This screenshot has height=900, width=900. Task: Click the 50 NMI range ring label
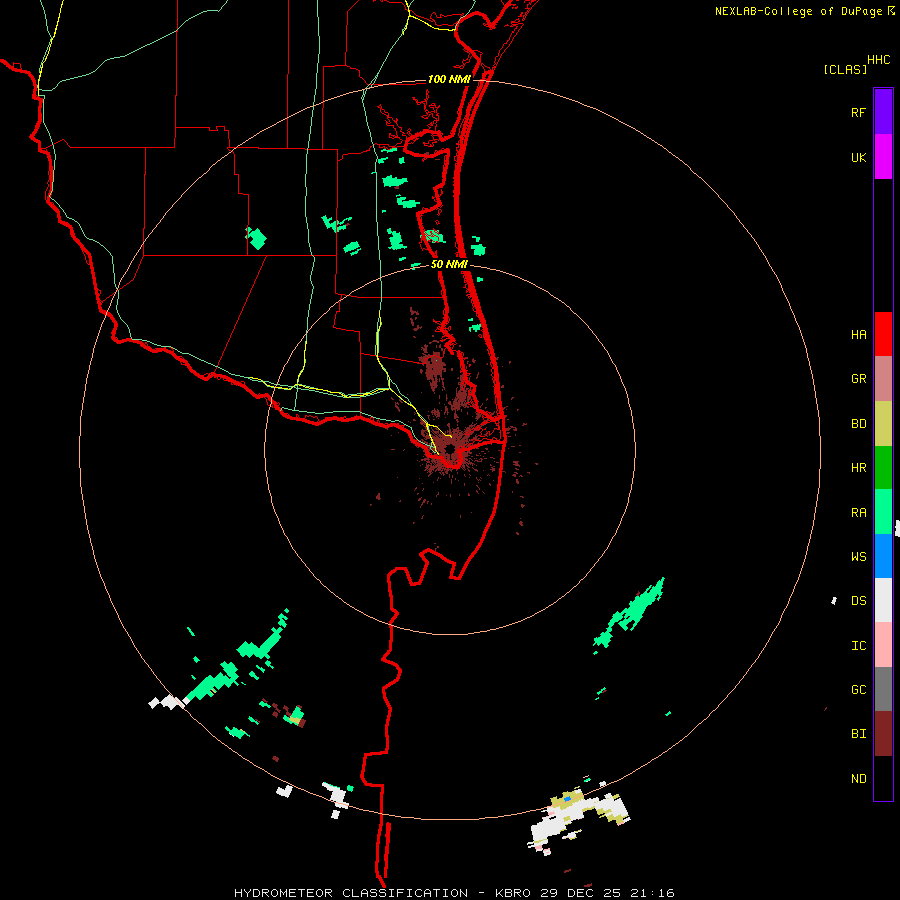449,264
